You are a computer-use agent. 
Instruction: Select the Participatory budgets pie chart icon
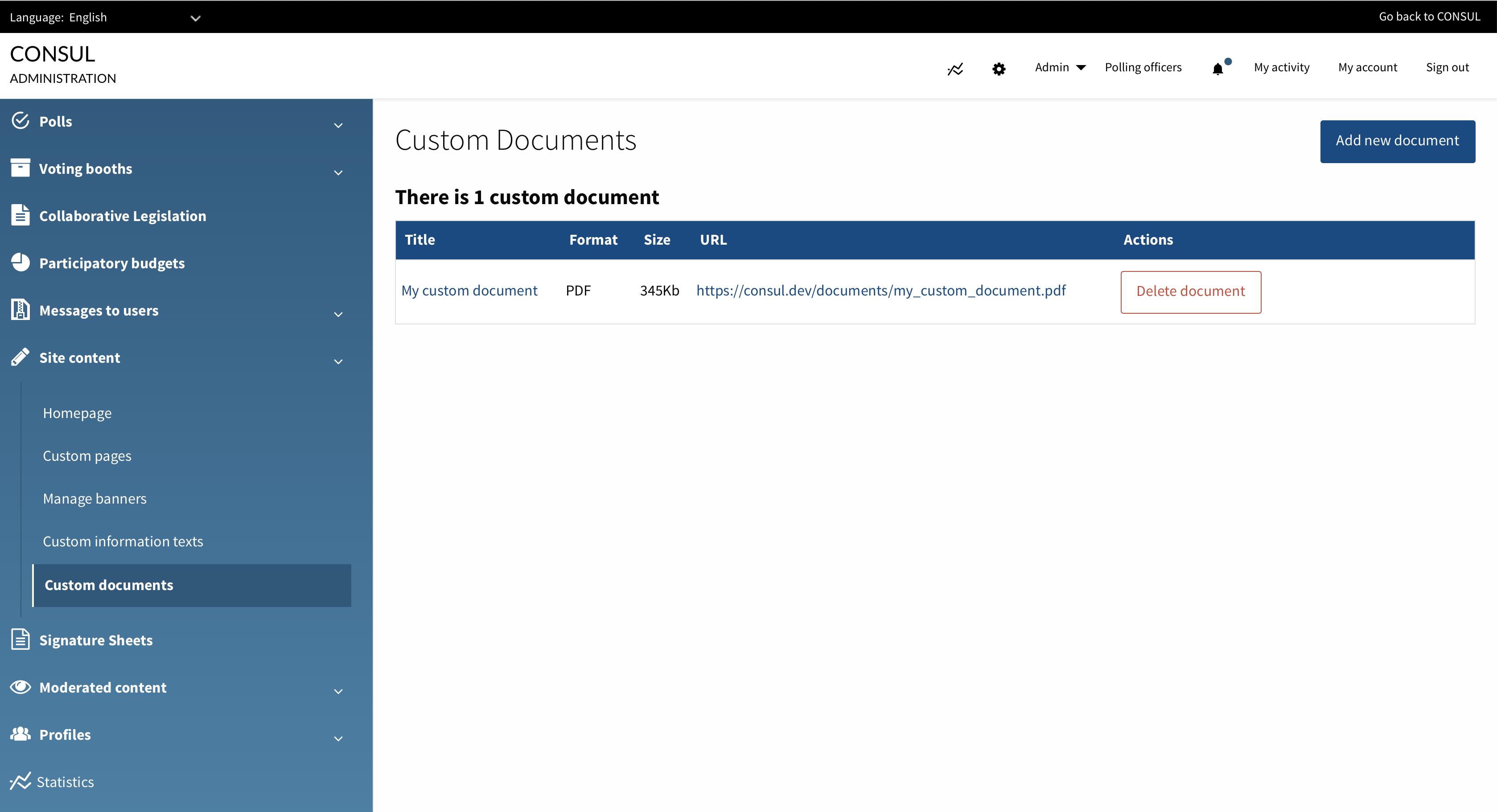tap(21, 262)
